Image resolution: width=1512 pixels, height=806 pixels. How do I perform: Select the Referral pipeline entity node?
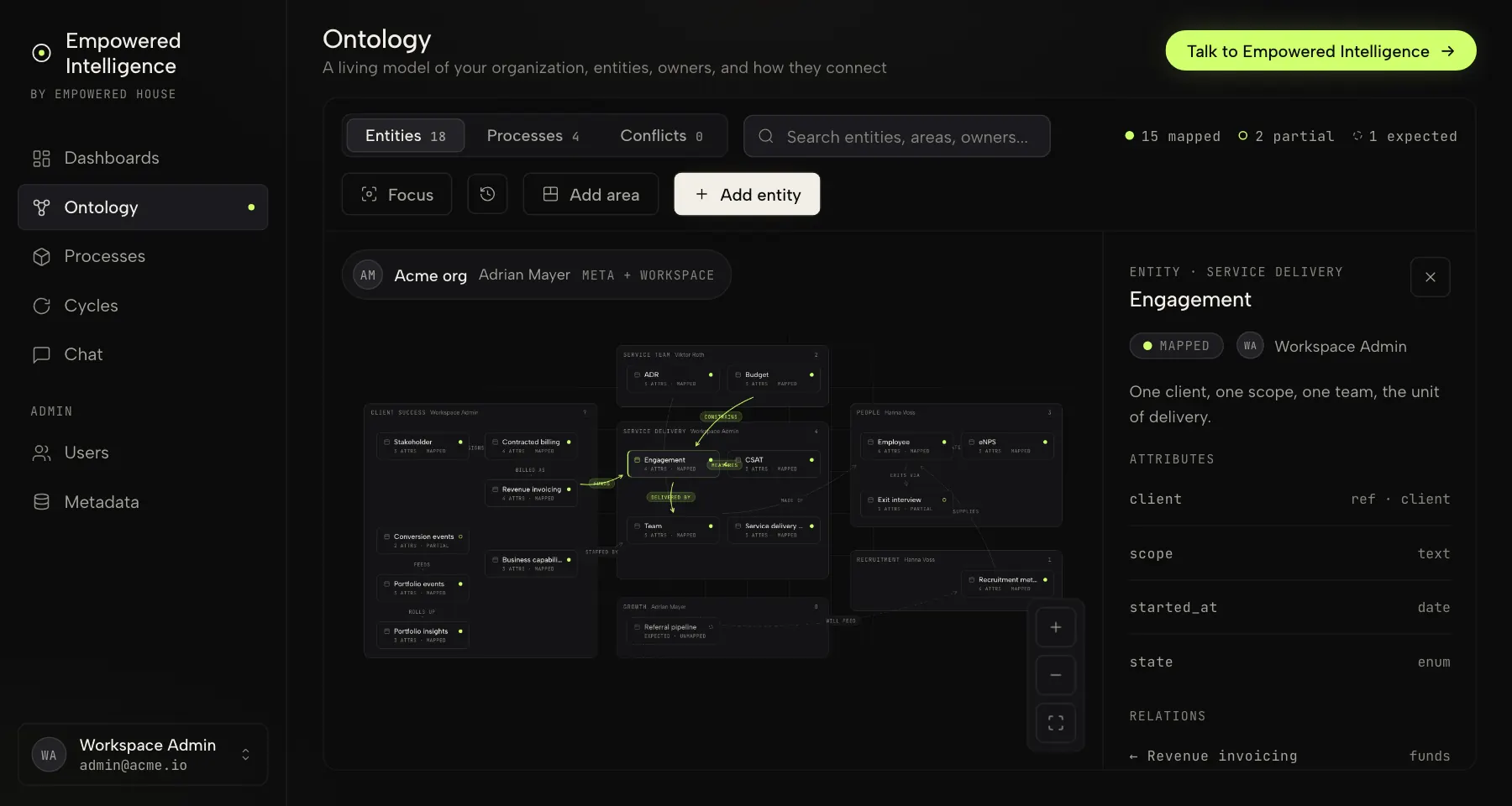click(673, 631)
